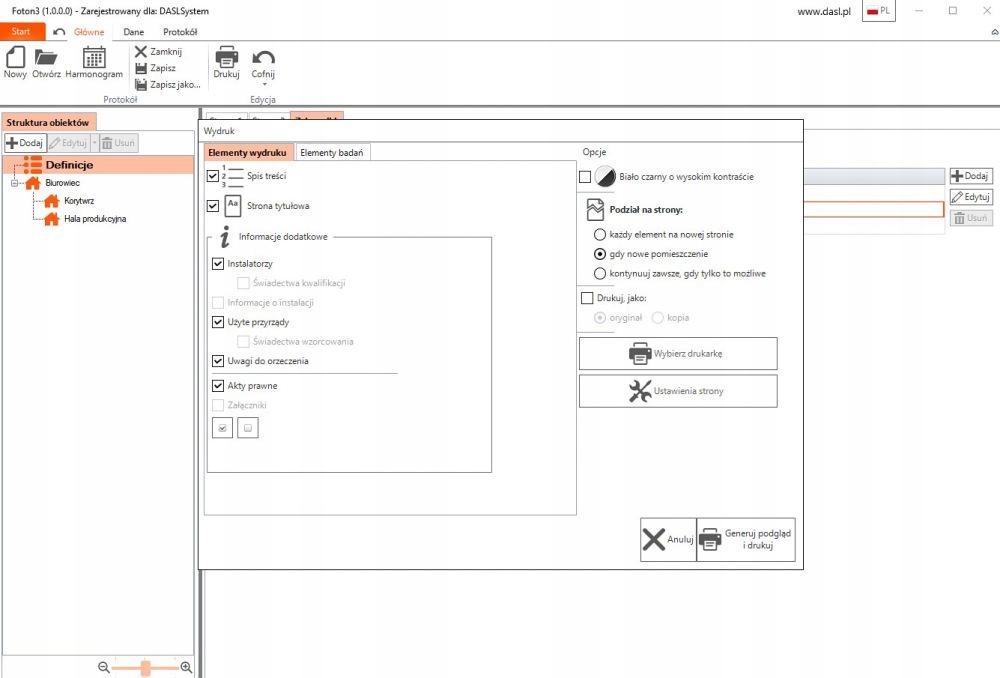Image resolution: width=1000 pixels, height=678 pixels.
Task: Select każdy element na nowej stronie
Action: point(599,235)
